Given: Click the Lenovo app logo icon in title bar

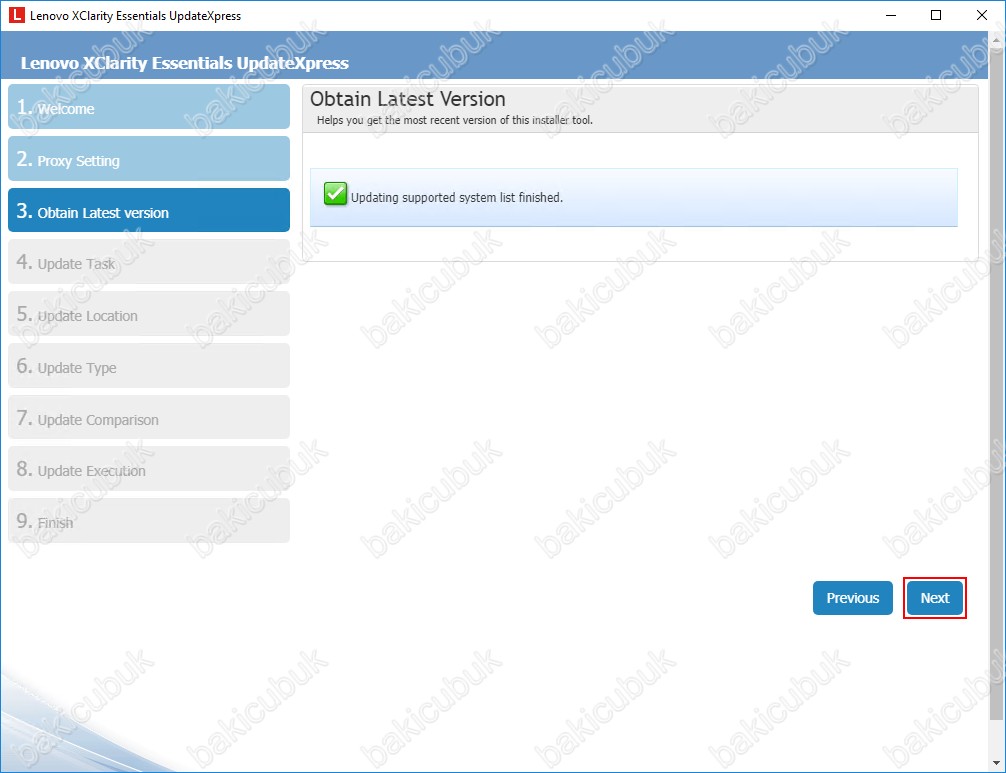Looking at the screenshot, I should tap(17, 15).
